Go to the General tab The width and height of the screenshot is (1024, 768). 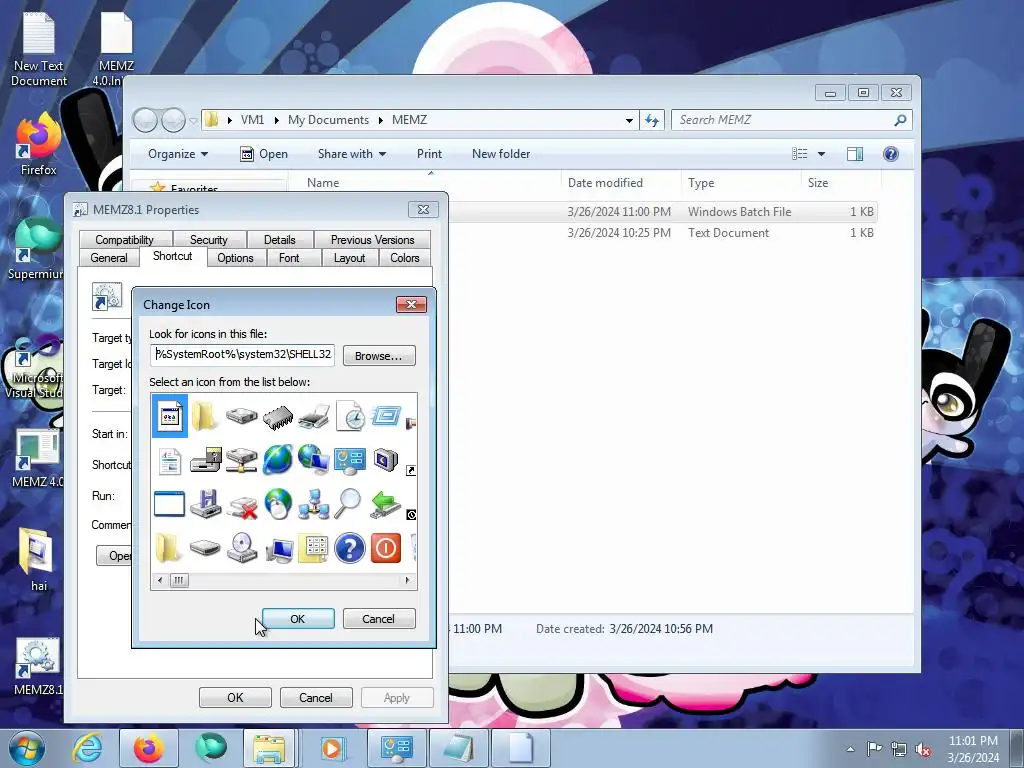coord(109,258)
